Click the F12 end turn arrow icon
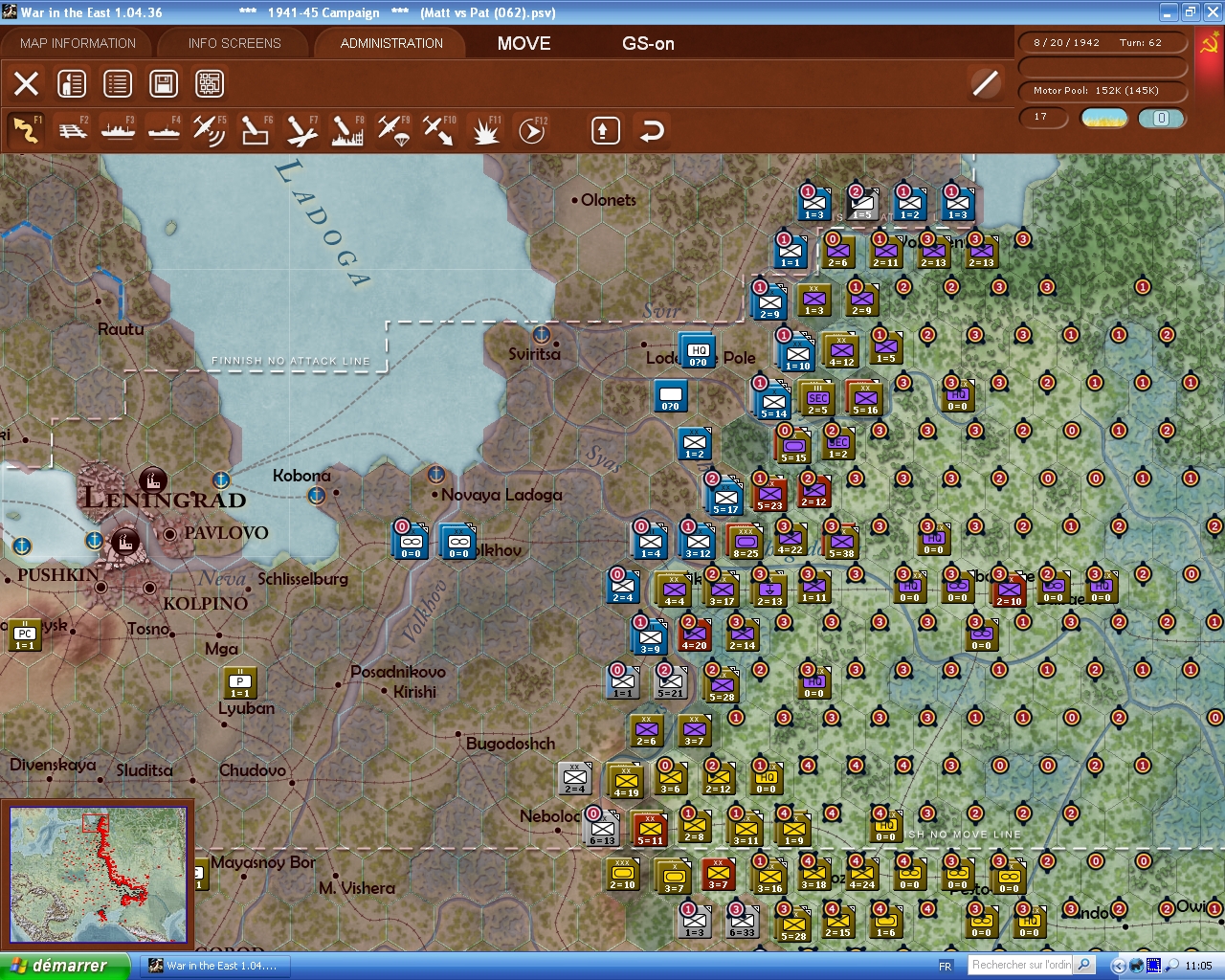Viewport: 1225px width, 980px height. coord(532,130)
